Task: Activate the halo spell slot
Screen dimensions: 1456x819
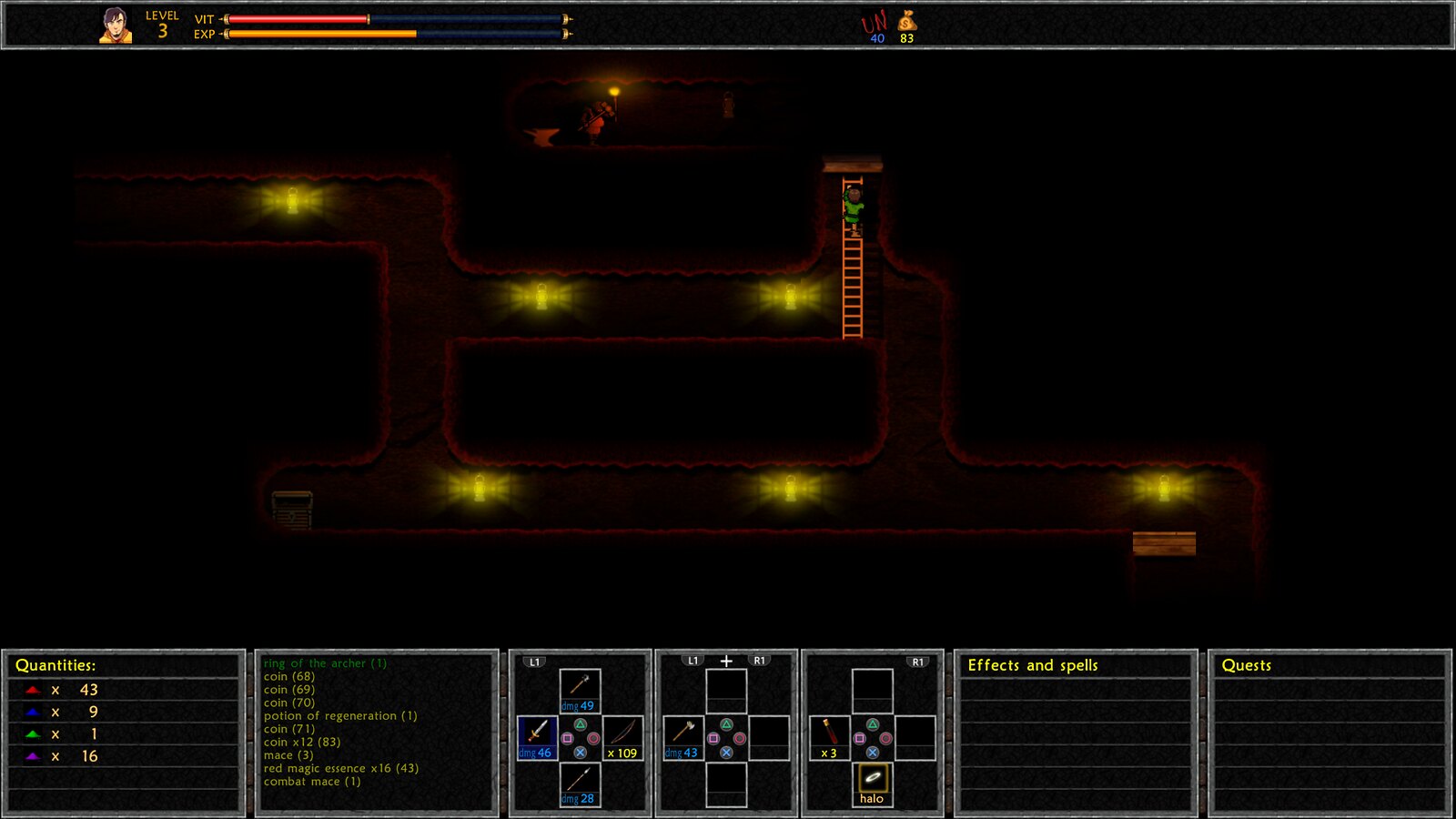Action: click(x=872, y=784)
